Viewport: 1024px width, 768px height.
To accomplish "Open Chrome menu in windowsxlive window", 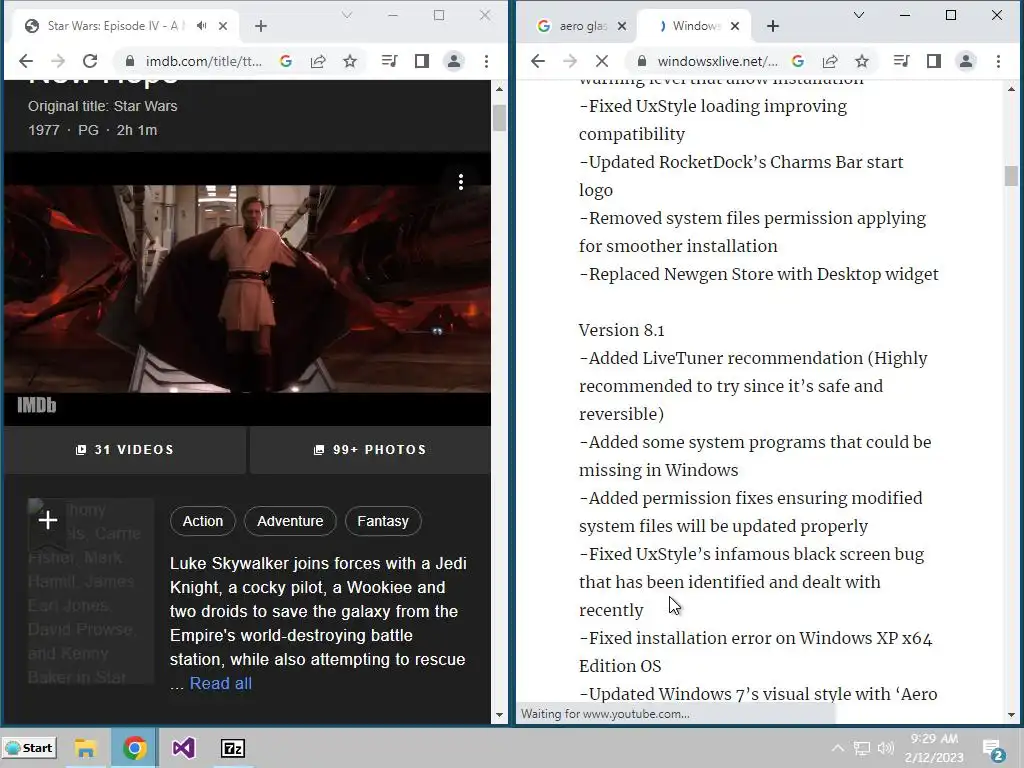I will pos(999,61).
